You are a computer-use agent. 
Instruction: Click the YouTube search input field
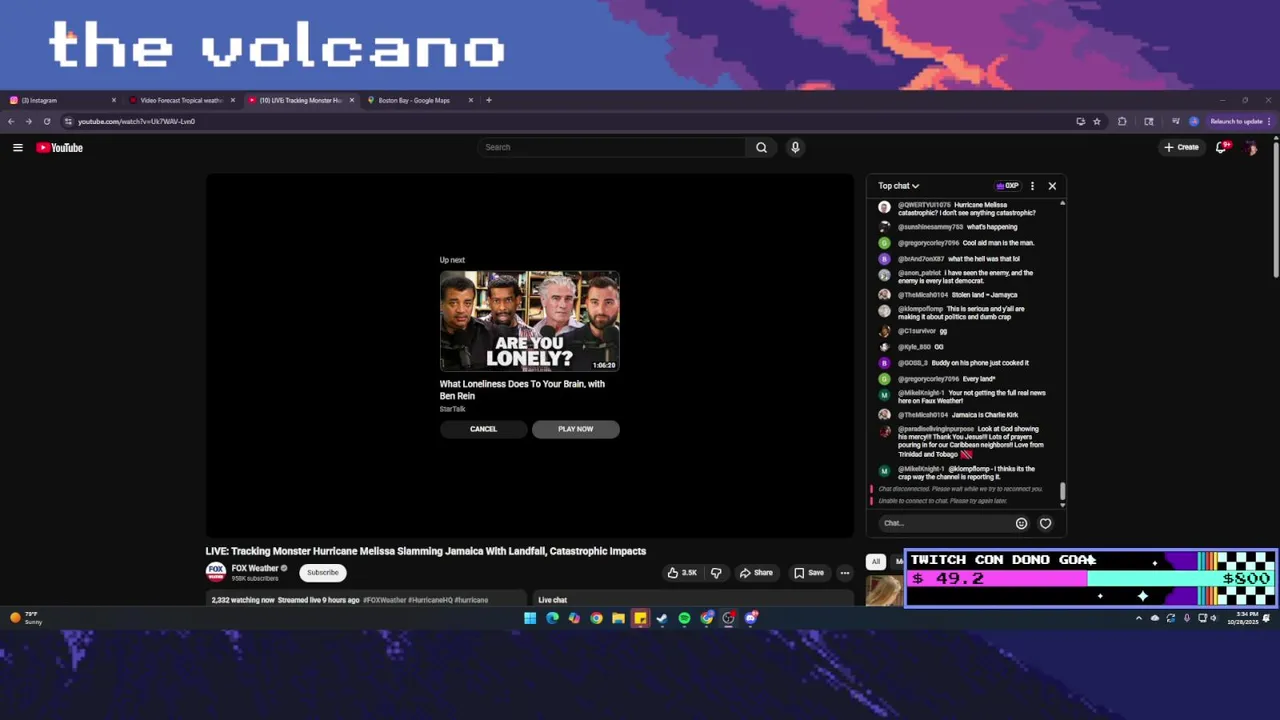[x=612, y=147]
